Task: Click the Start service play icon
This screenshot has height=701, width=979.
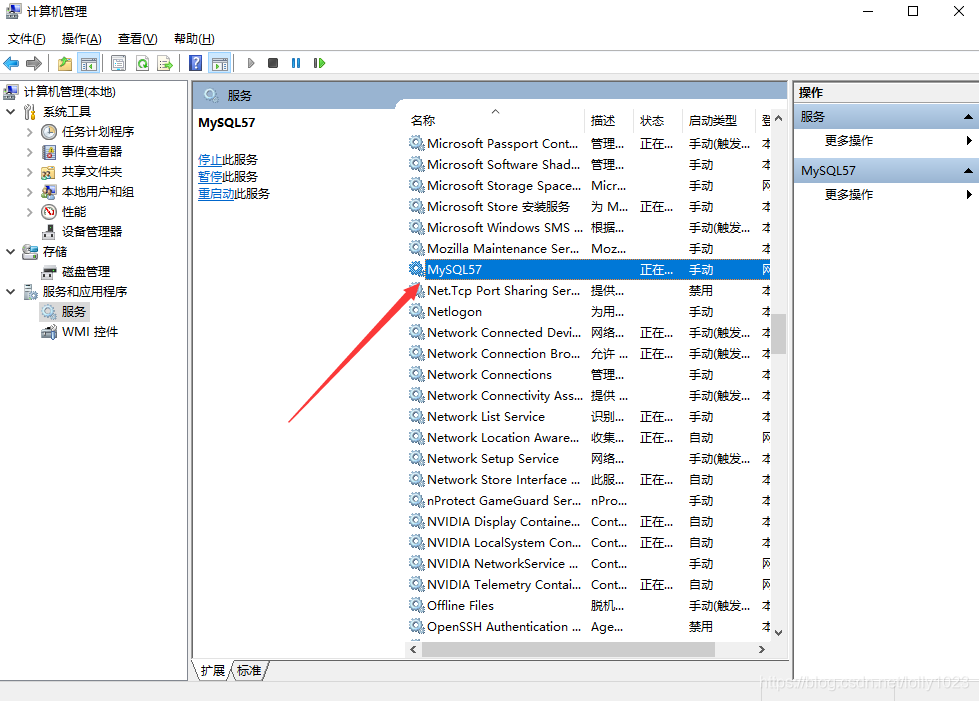Action: point(251,63)
